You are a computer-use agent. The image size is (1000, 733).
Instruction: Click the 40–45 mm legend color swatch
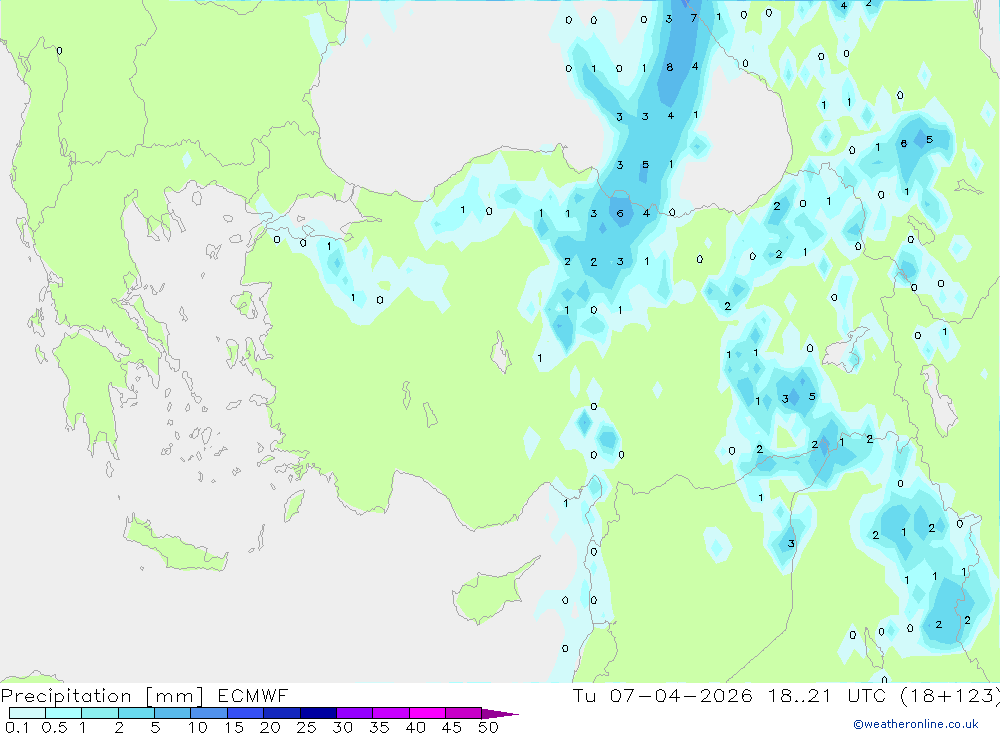coord(427,713)
